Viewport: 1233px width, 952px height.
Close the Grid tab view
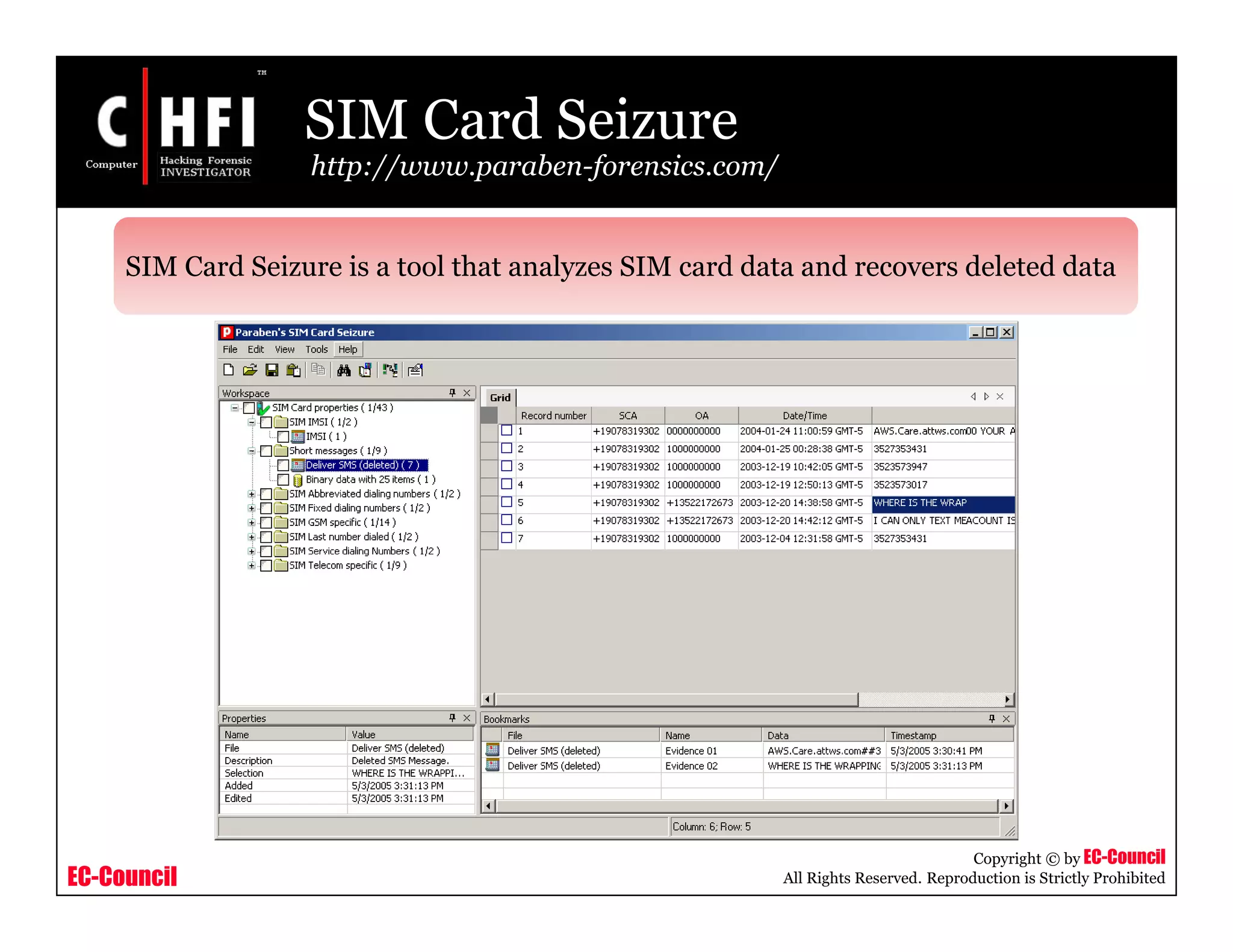pyautogui.click(x=1000, y=396)
